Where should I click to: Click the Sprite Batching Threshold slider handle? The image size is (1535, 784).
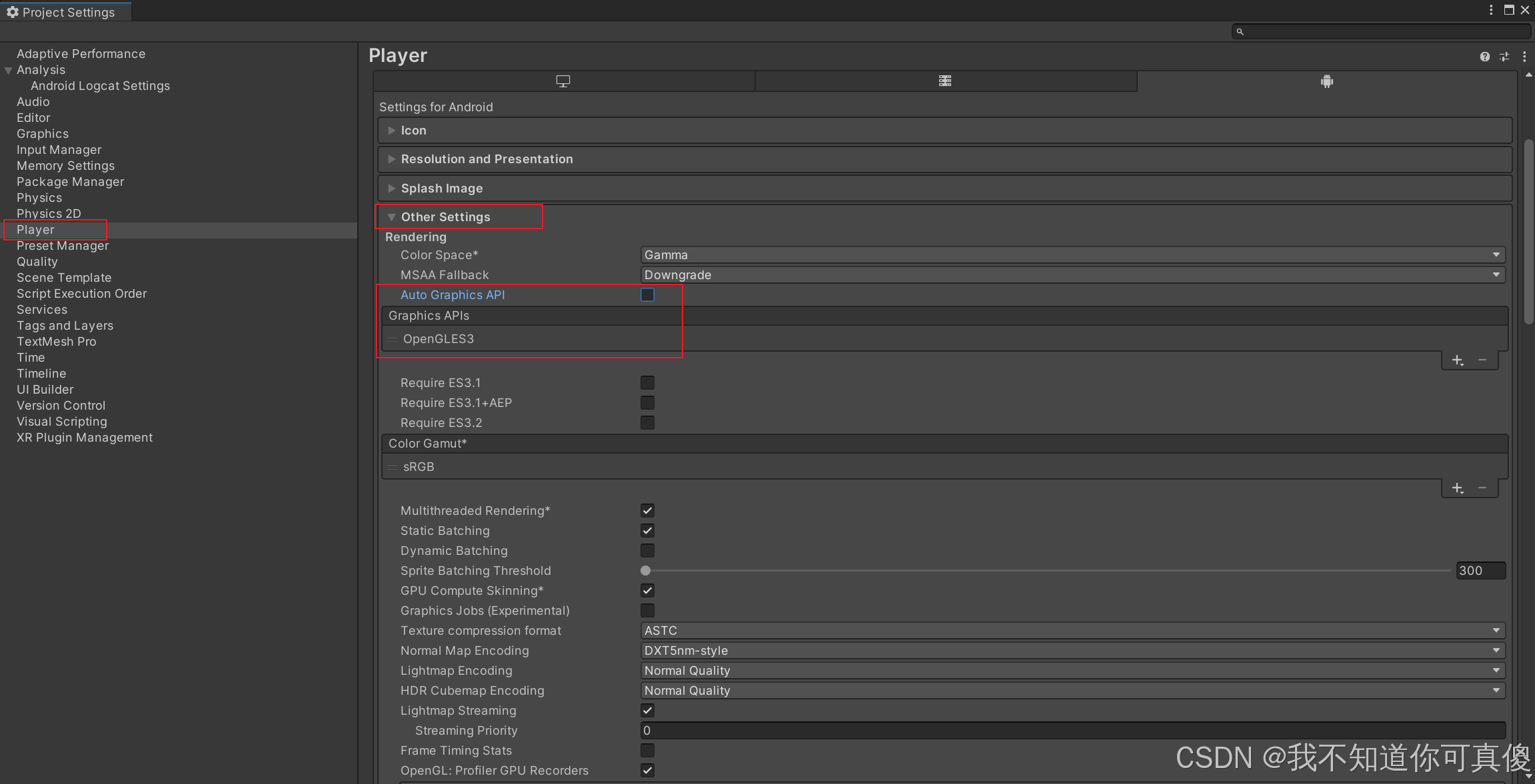pyautogui.click(x=645, y=571)
